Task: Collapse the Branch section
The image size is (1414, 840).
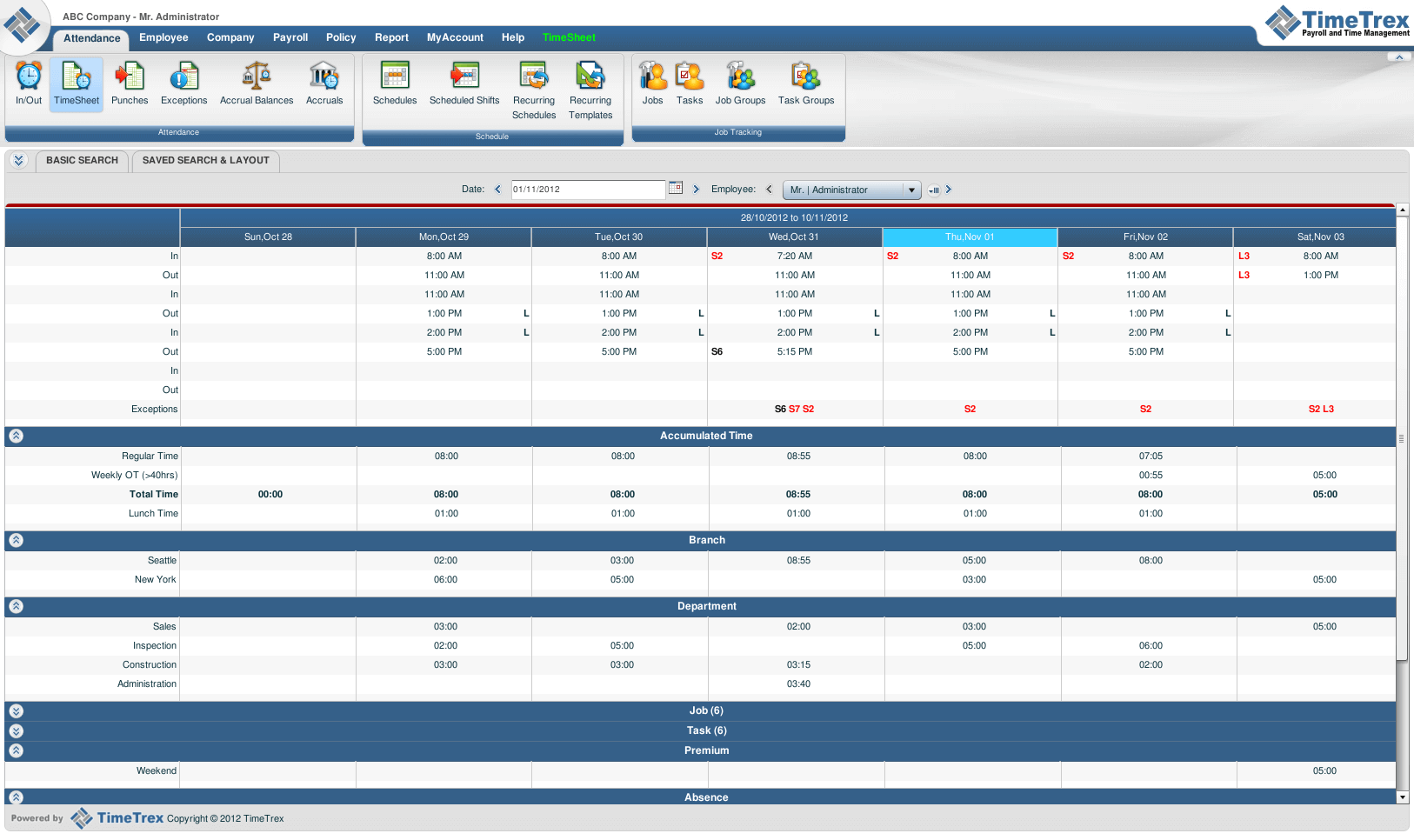Action: tap(17, 540)
